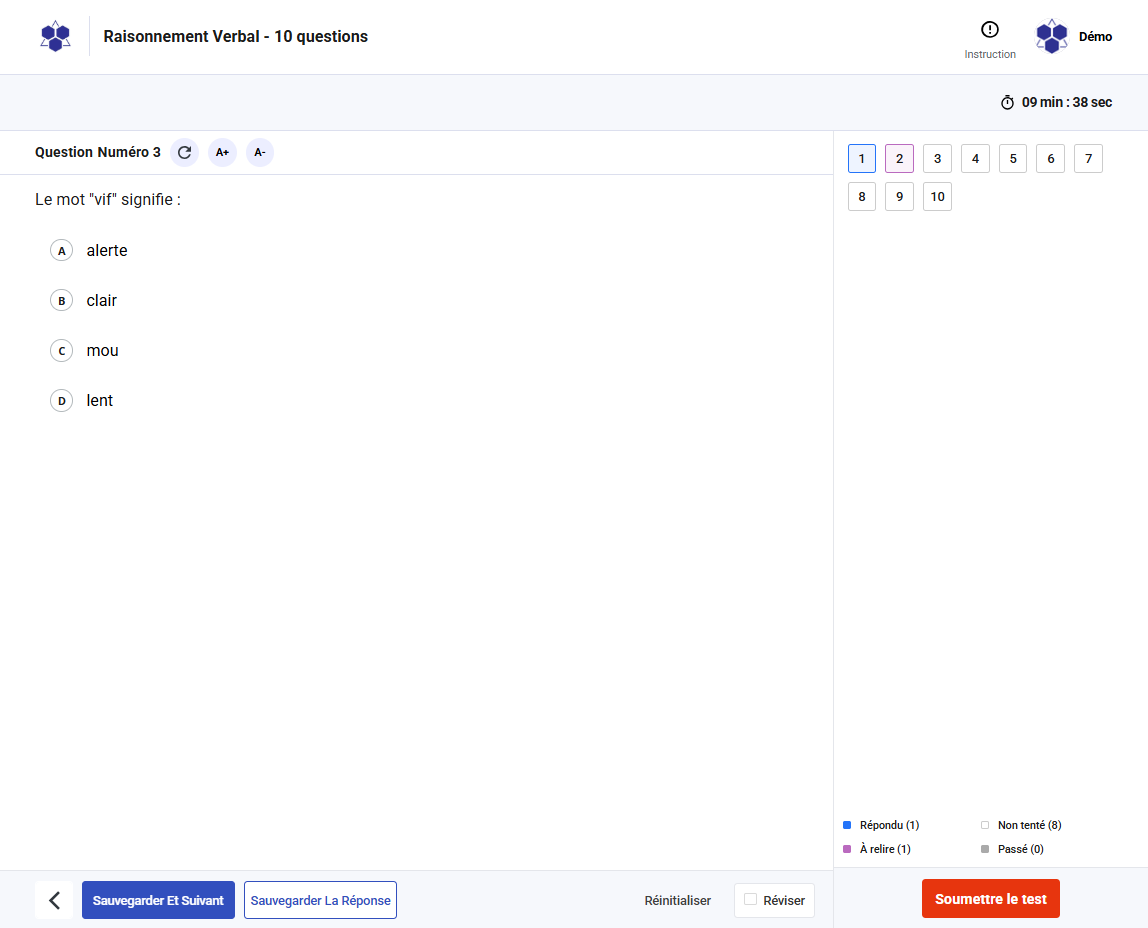Choose option B "clair"

[62, 301]
